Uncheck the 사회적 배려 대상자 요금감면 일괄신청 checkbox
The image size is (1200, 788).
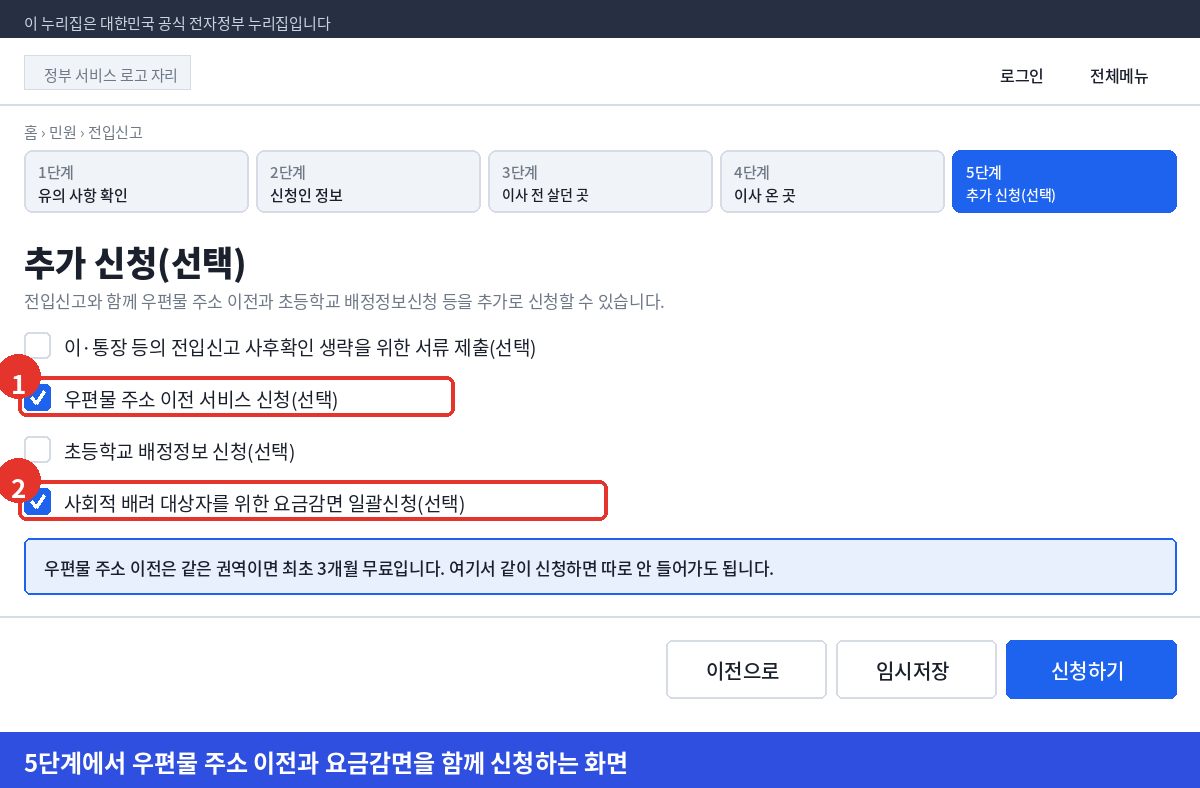point(38,503)
